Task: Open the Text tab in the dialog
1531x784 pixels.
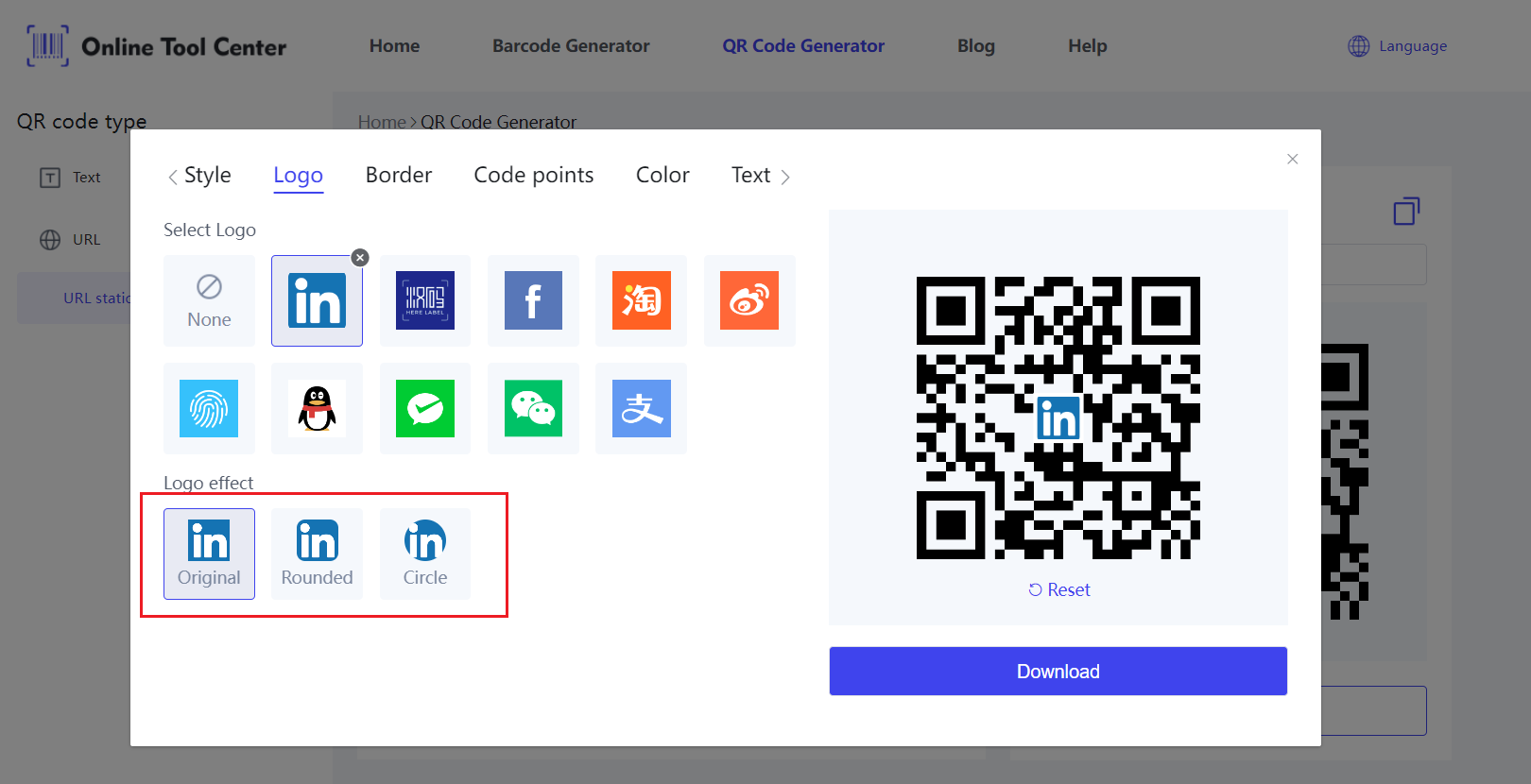Action: 751,175
